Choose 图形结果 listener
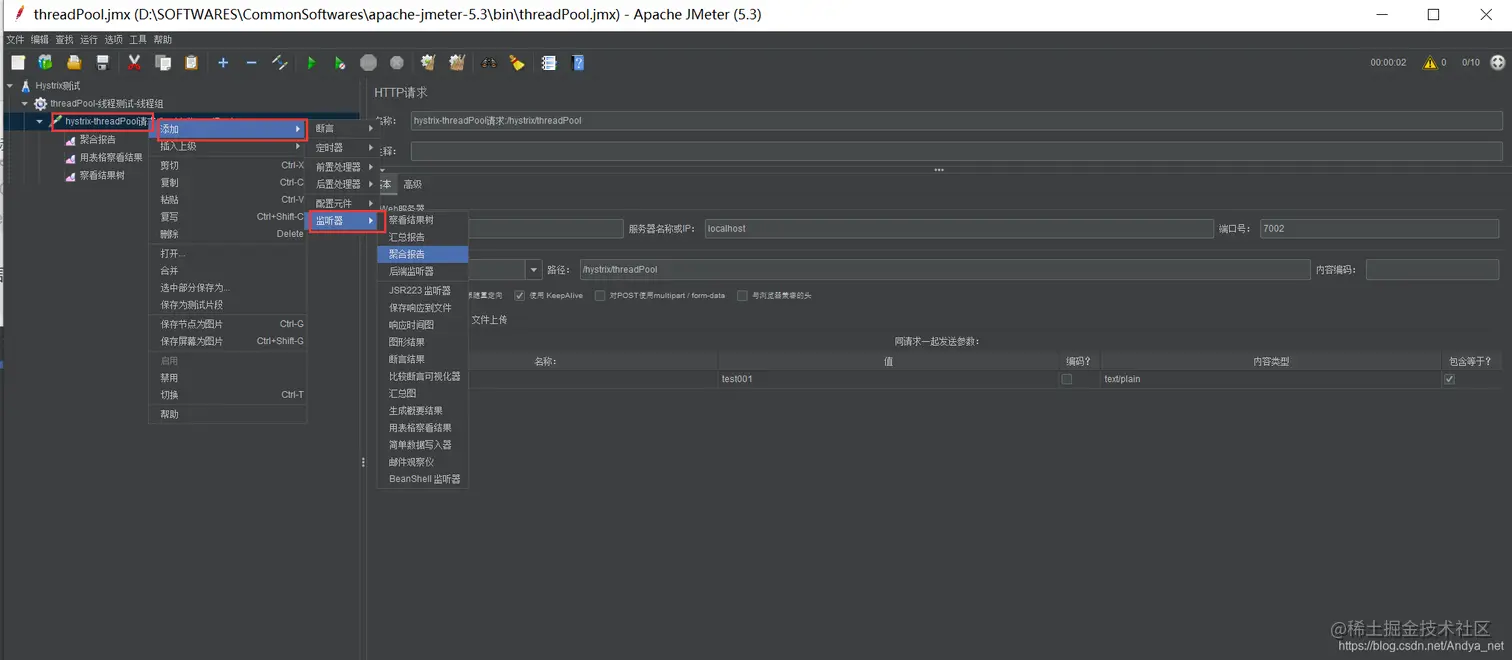 click(x=423, y=343)
